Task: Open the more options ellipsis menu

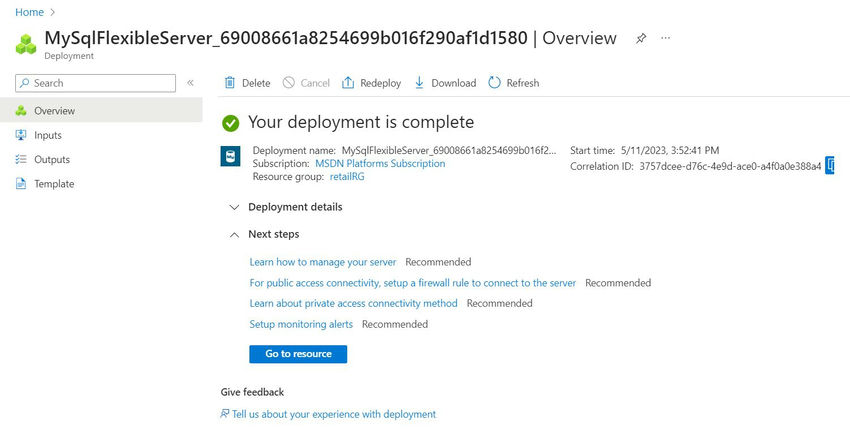Action: point(666,38)
